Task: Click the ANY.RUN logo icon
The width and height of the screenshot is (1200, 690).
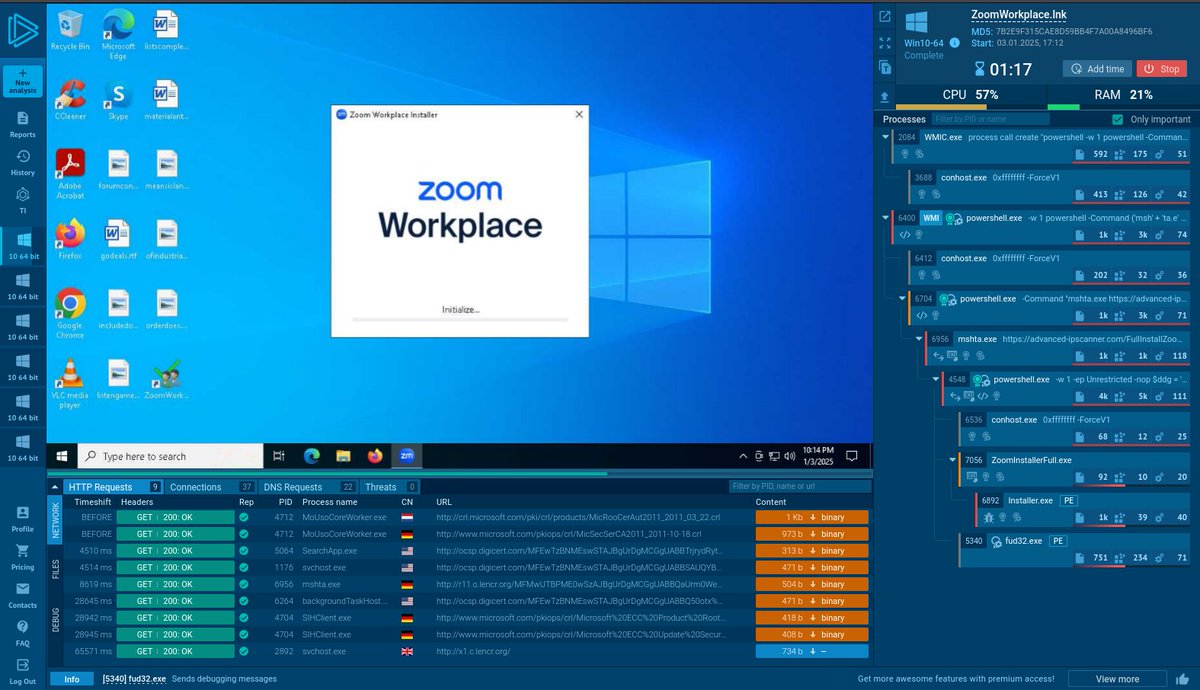Action: point(22,29)
